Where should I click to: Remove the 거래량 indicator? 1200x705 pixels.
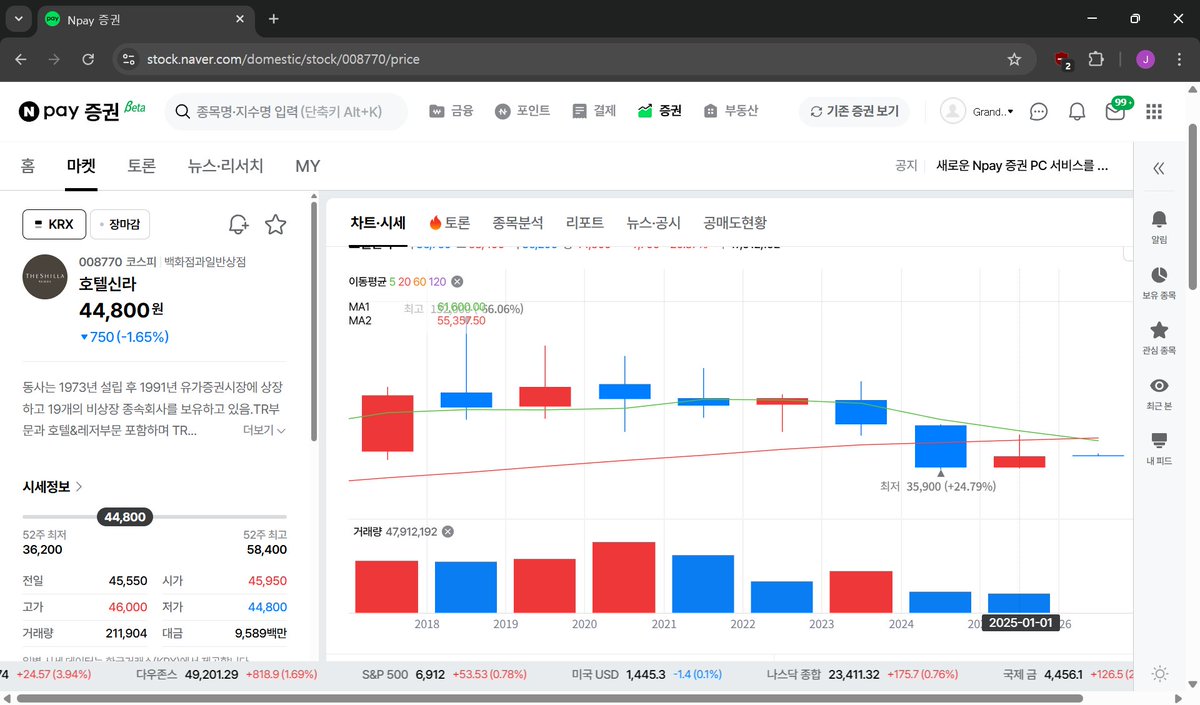coord(448,532)
